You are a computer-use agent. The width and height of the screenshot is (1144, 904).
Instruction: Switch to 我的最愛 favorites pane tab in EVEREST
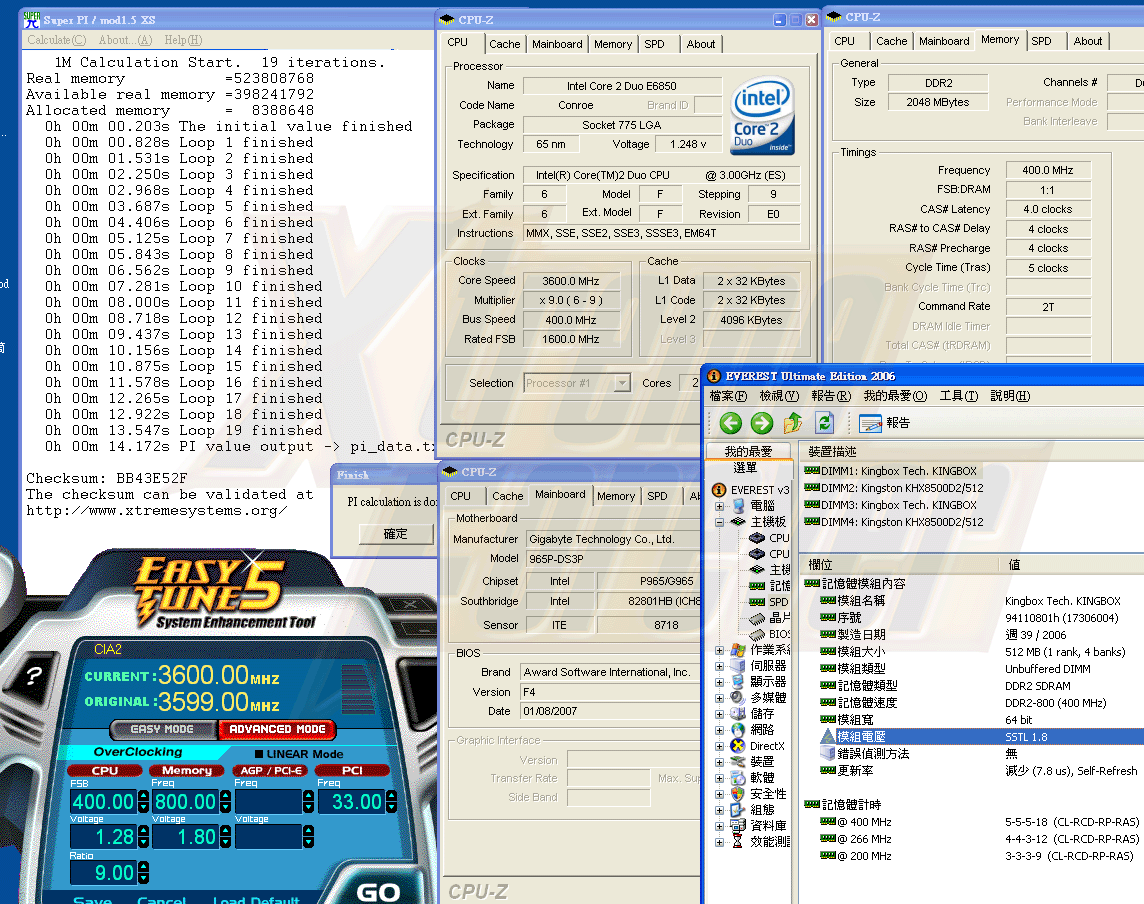tap(749, 452)
